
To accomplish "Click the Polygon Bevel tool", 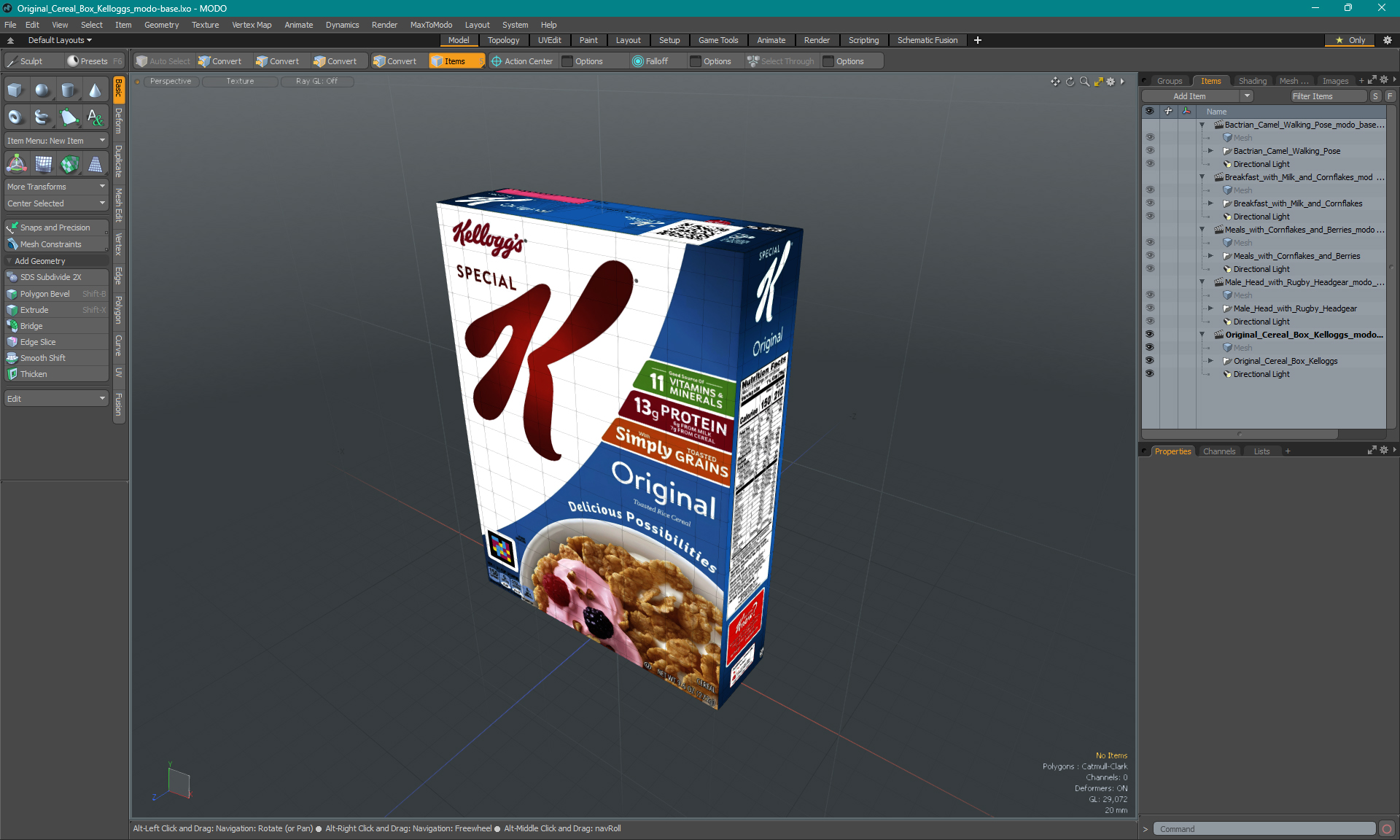I will (x=56, y=294).
